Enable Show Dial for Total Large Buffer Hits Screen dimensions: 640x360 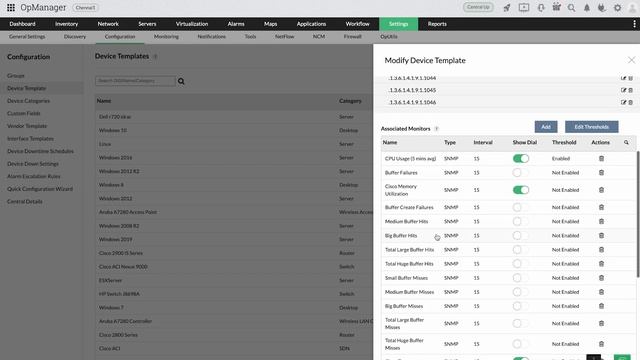(521, 249)
